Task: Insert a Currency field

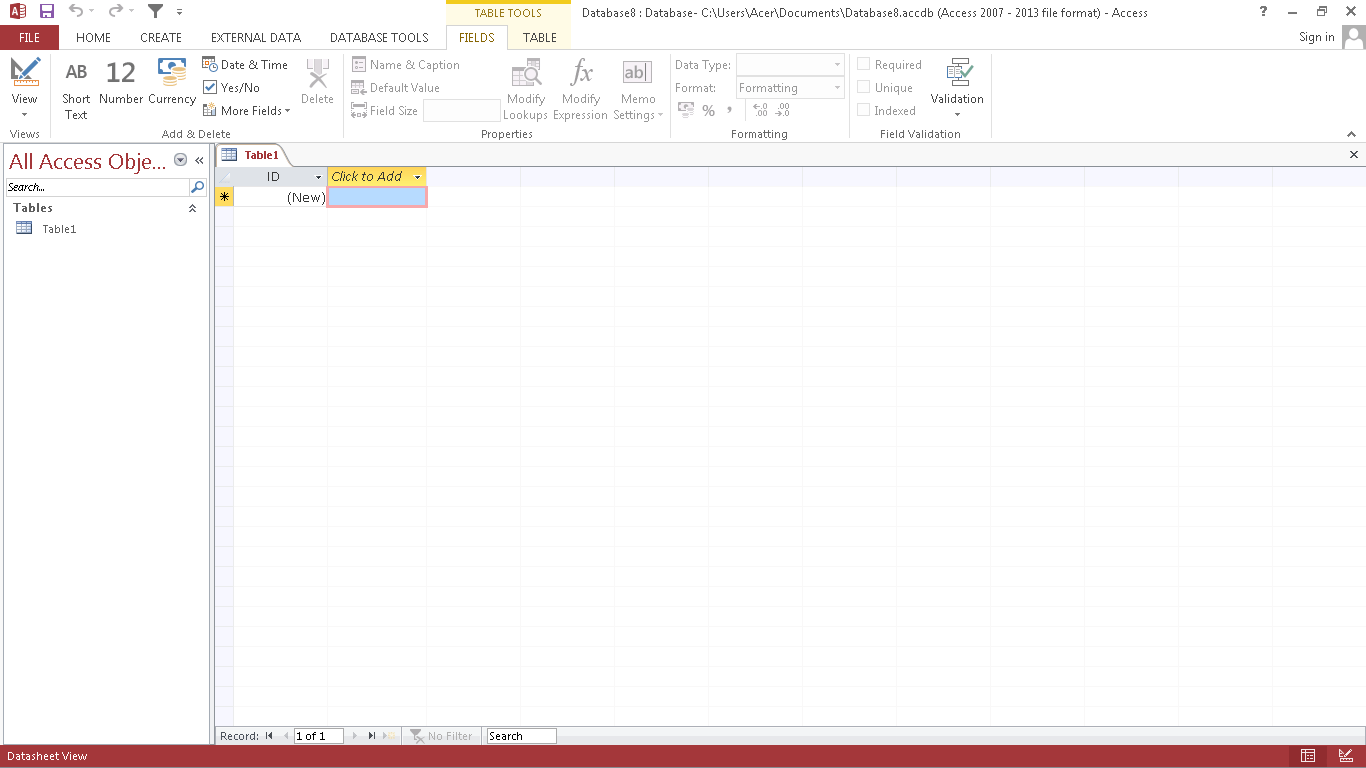Action: click(x=171, y=85)
